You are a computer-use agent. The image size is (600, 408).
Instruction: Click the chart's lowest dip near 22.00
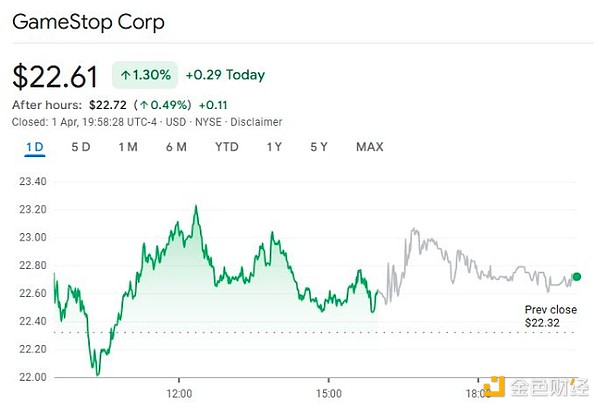pos(97,374)
